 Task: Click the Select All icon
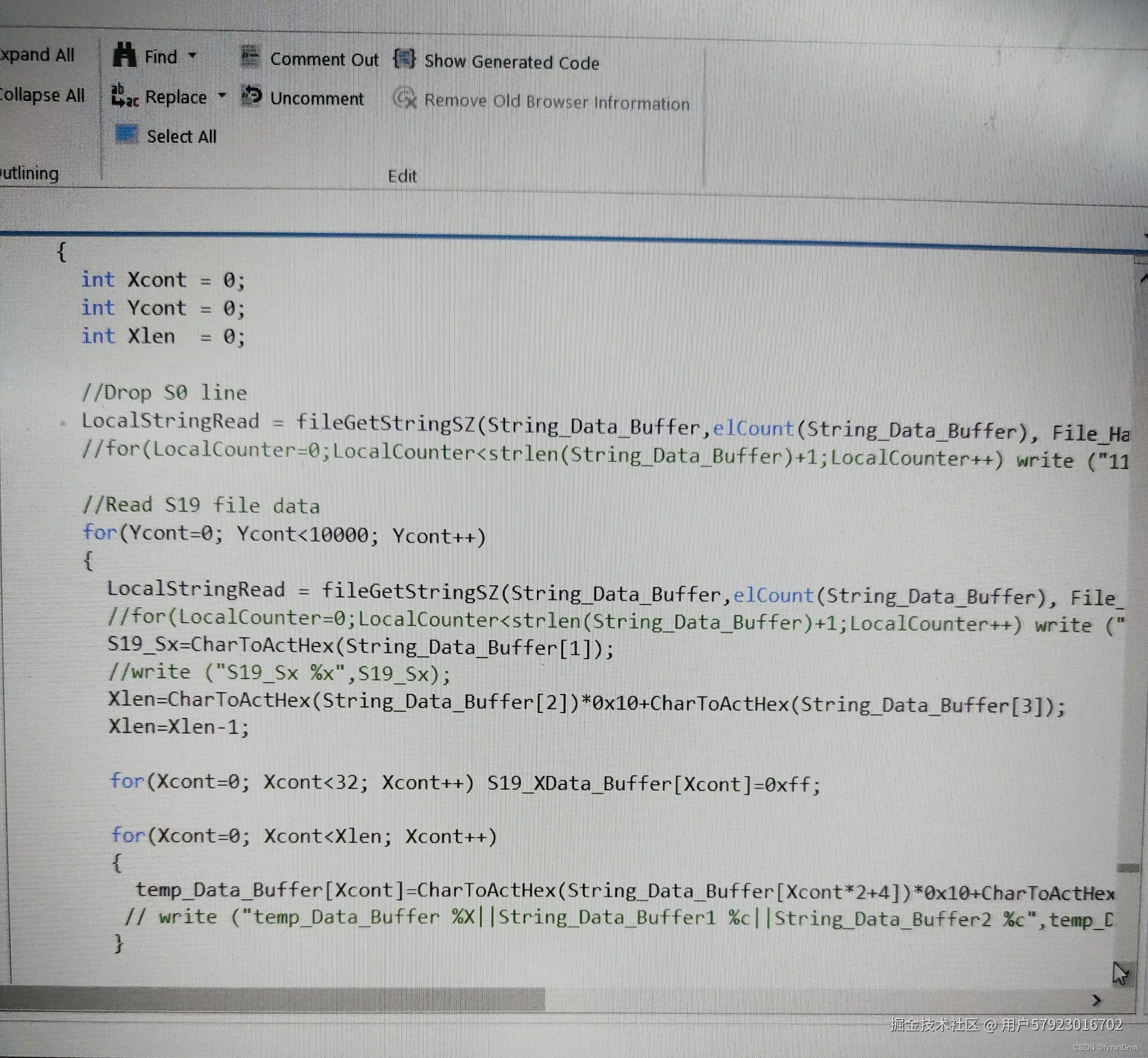tap(126, 134)
